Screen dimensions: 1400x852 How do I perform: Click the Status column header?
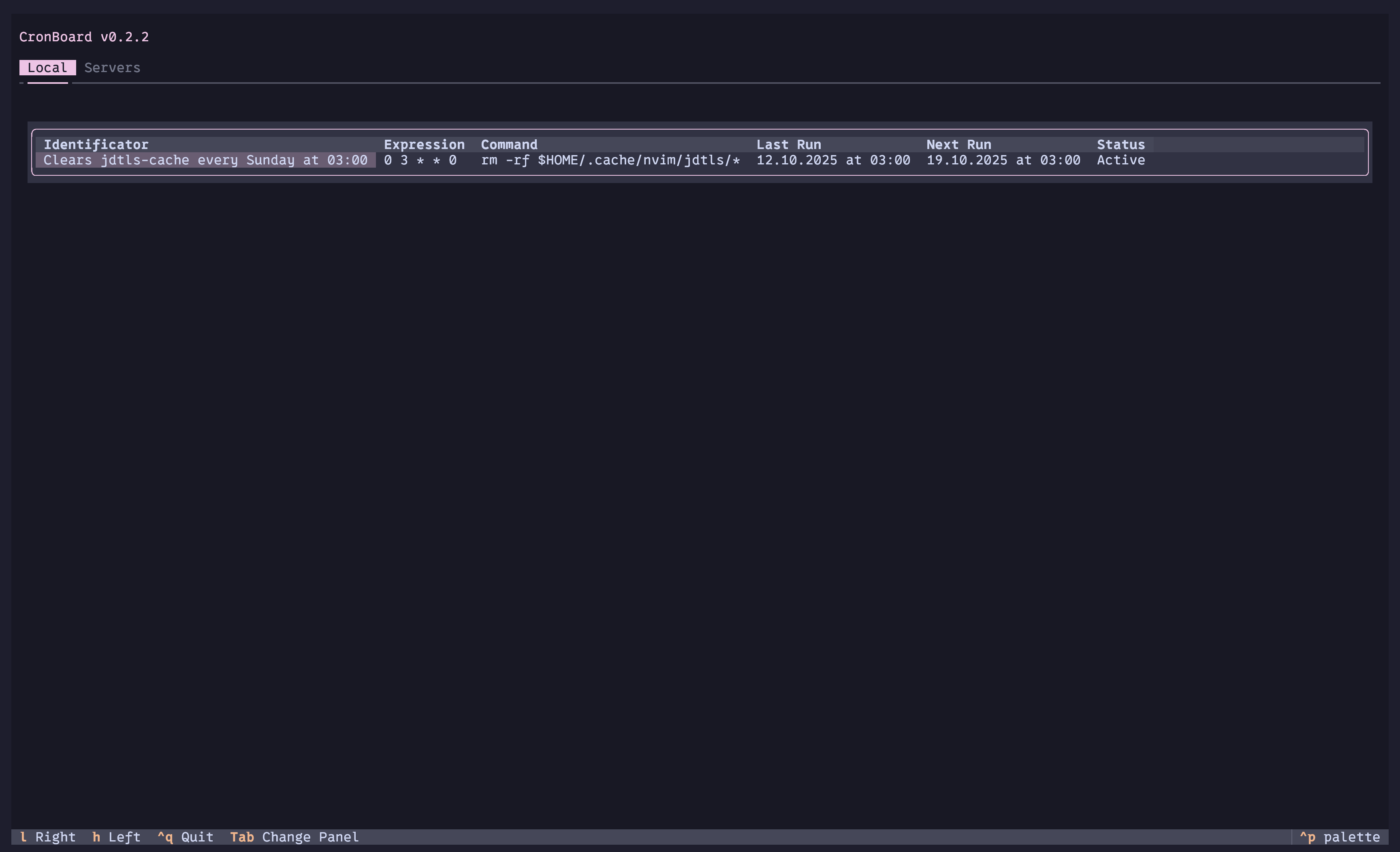pos(1120,144)
